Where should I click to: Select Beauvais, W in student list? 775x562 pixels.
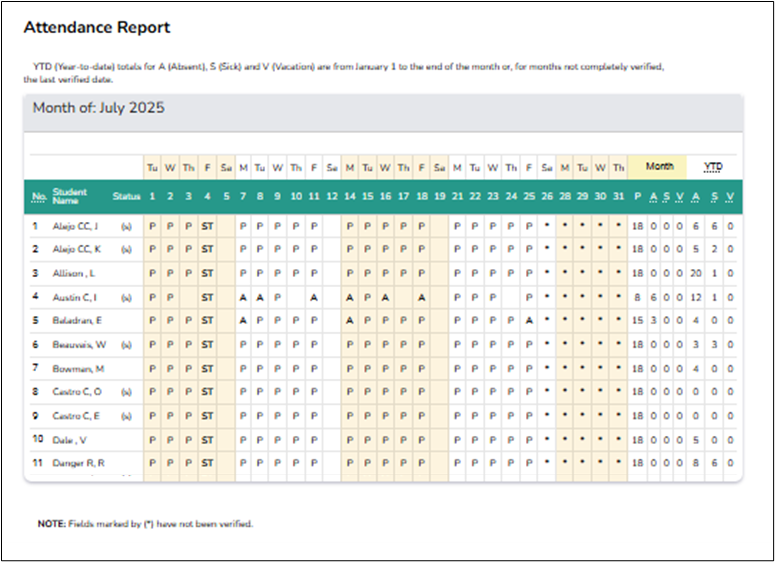coord(77,344)
